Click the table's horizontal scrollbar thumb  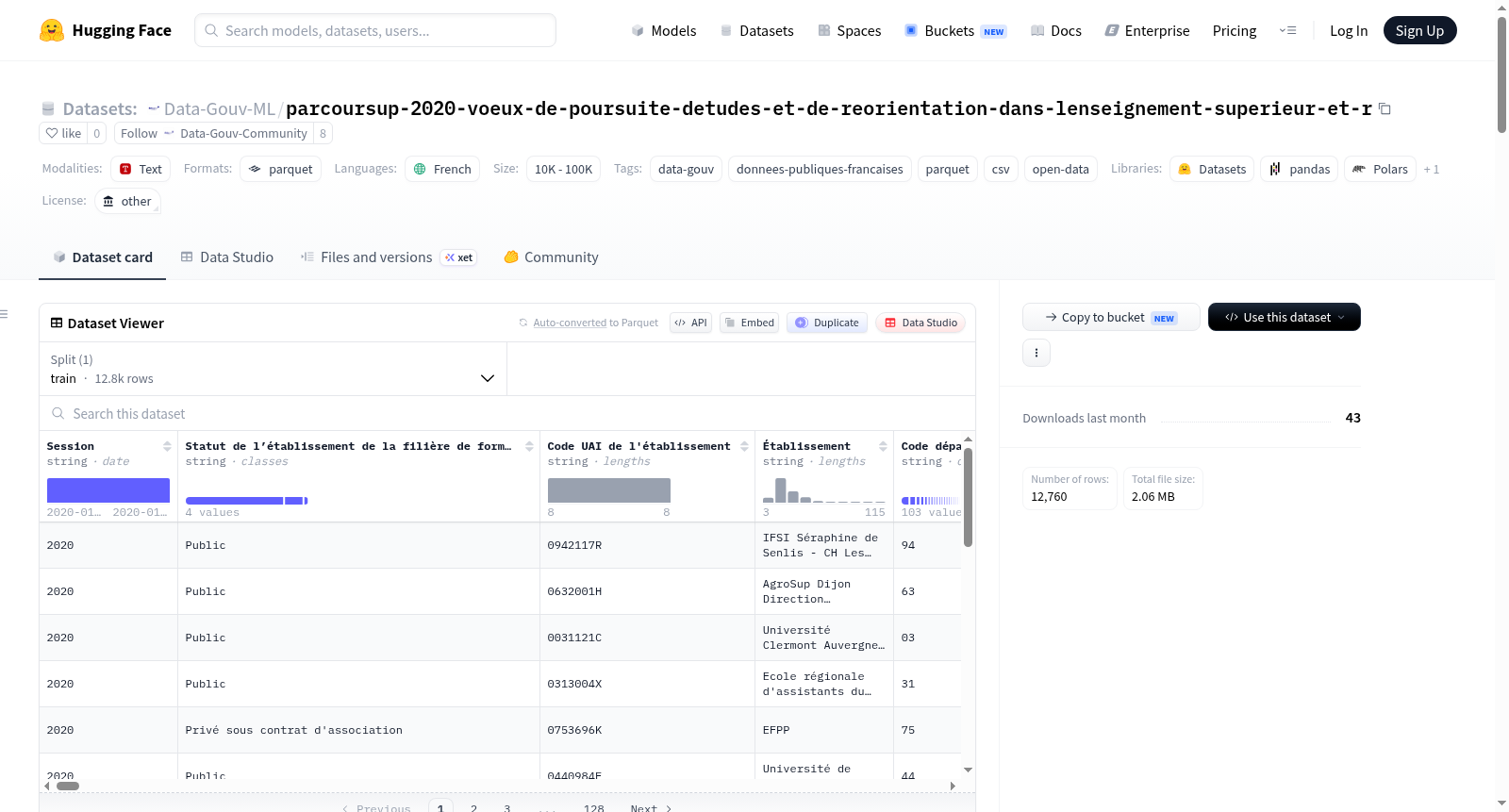coord(68,786)
